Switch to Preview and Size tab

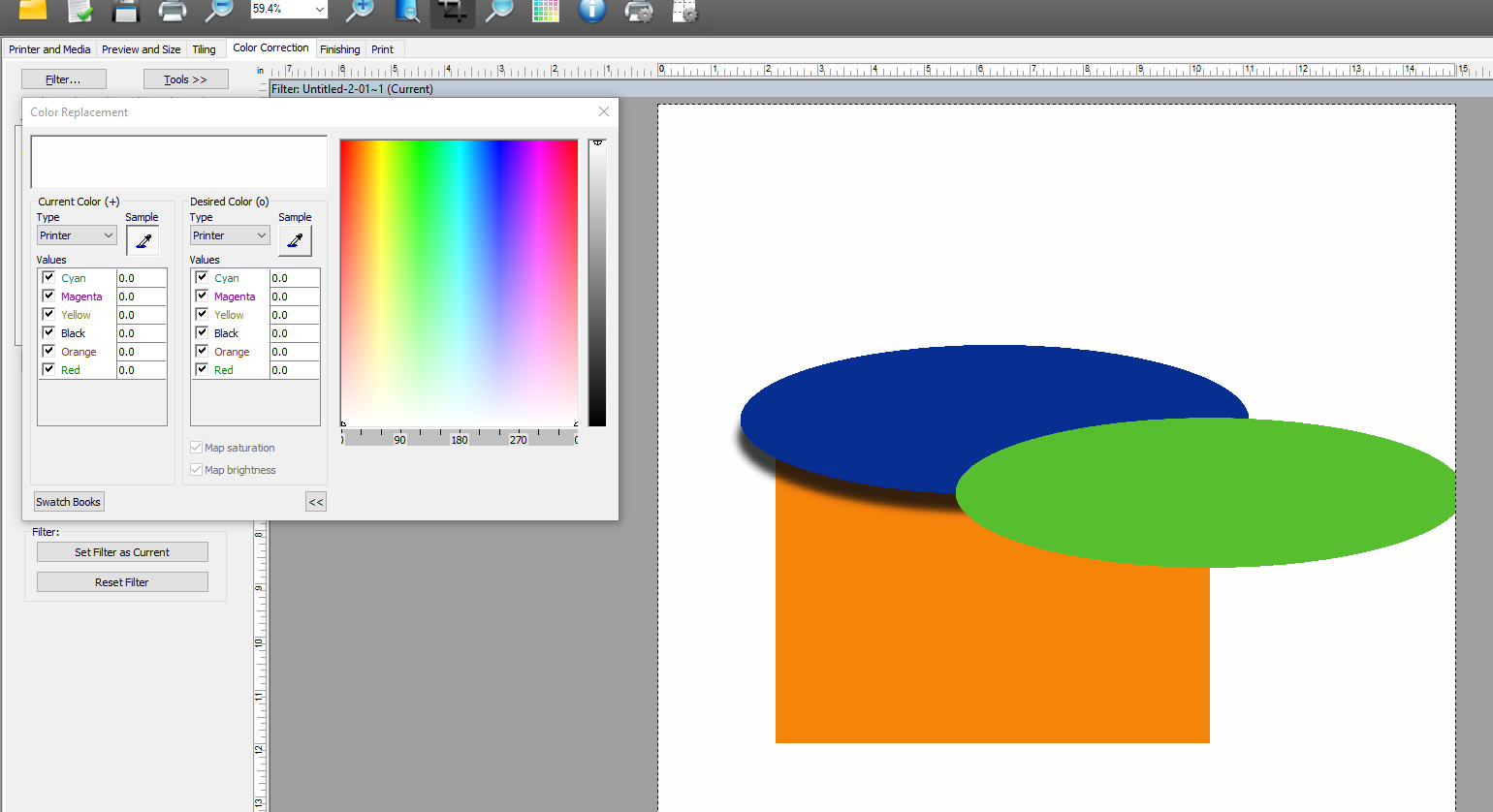click(141, 49)
